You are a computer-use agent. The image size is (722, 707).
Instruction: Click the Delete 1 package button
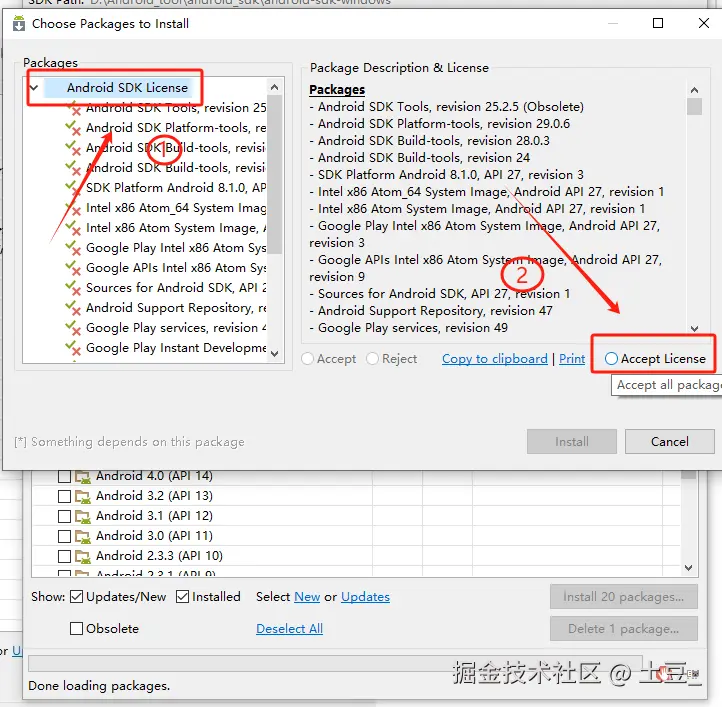tap(623, 629)
